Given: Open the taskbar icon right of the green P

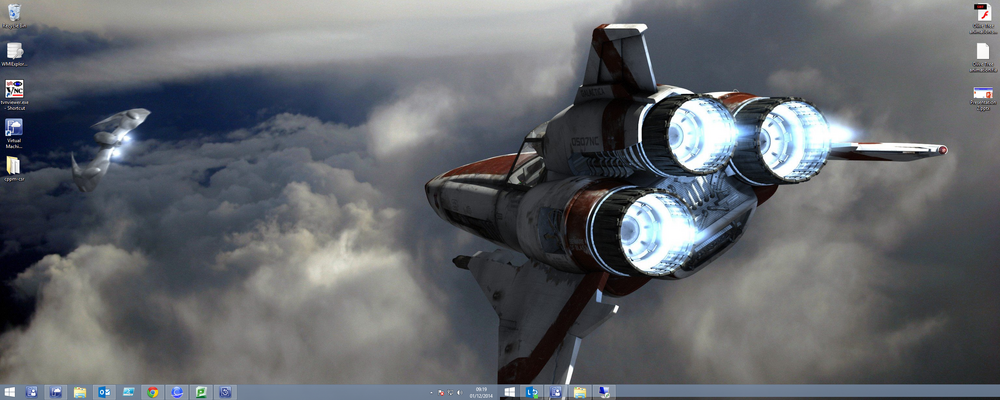Looking at the screenshot, I should [225, 392].
